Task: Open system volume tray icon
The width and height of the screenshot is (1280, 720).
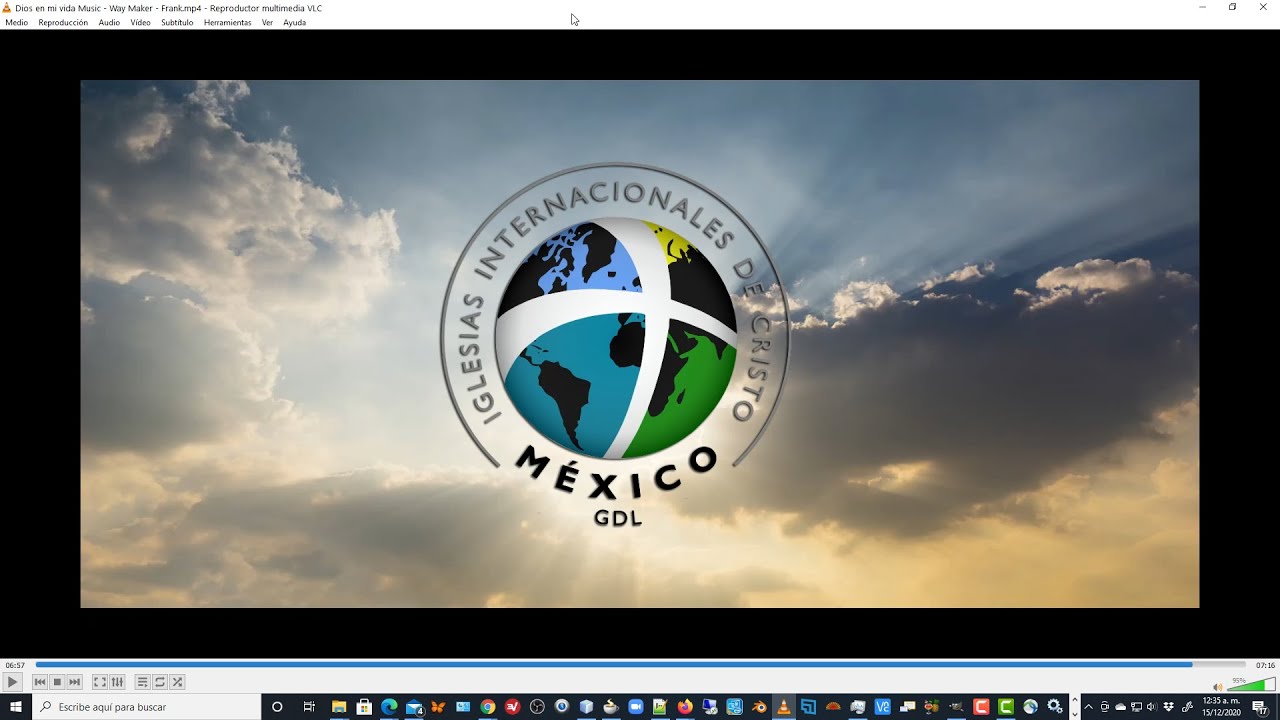Action: 1151,707
